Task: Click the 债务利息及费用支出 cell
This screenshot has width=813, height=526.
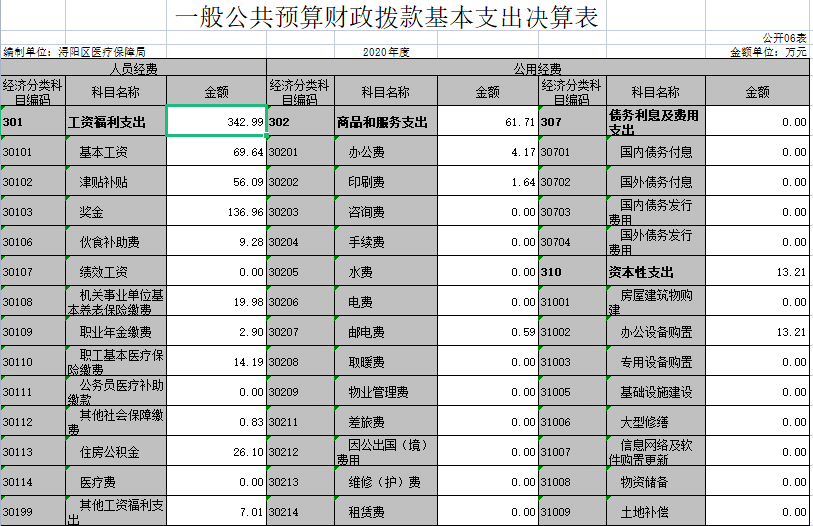Action: 655,122
